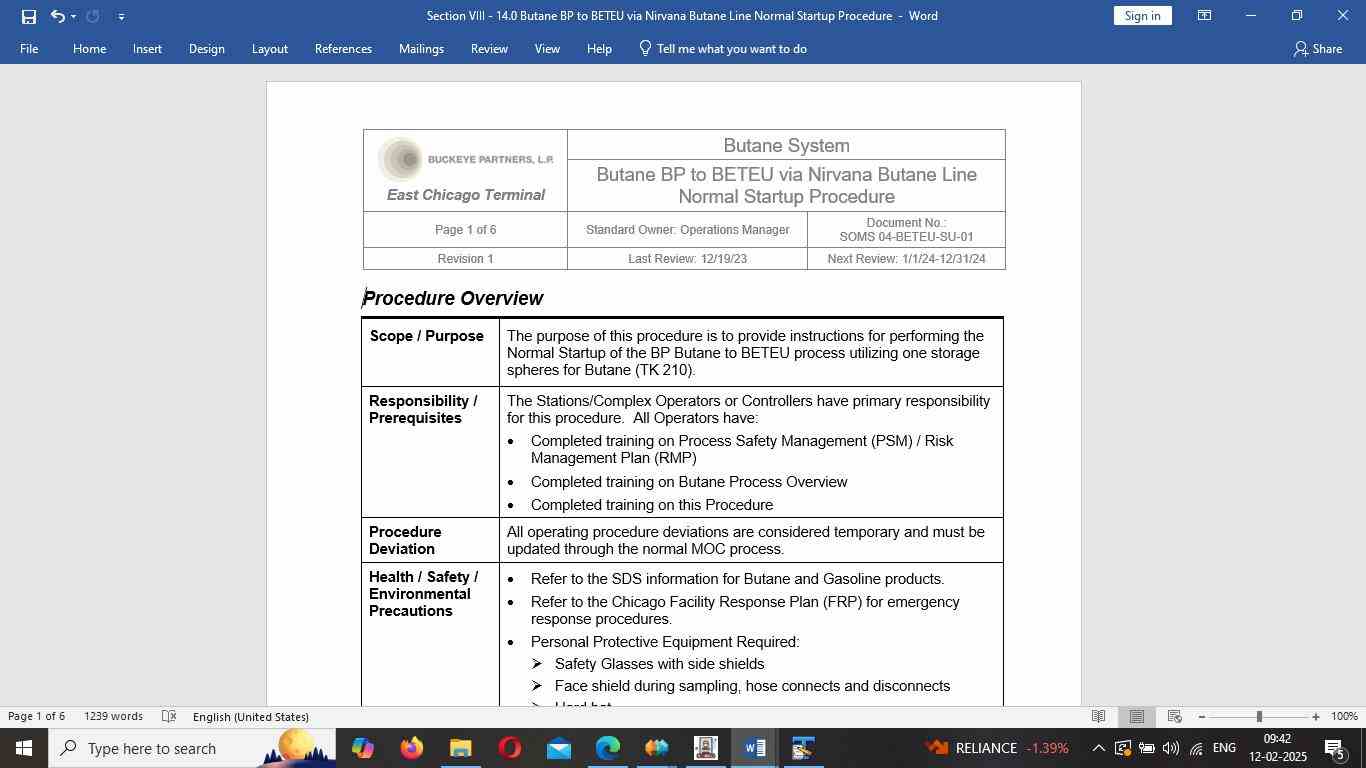Zoom in with the plus button

(x=1316, y=717)
